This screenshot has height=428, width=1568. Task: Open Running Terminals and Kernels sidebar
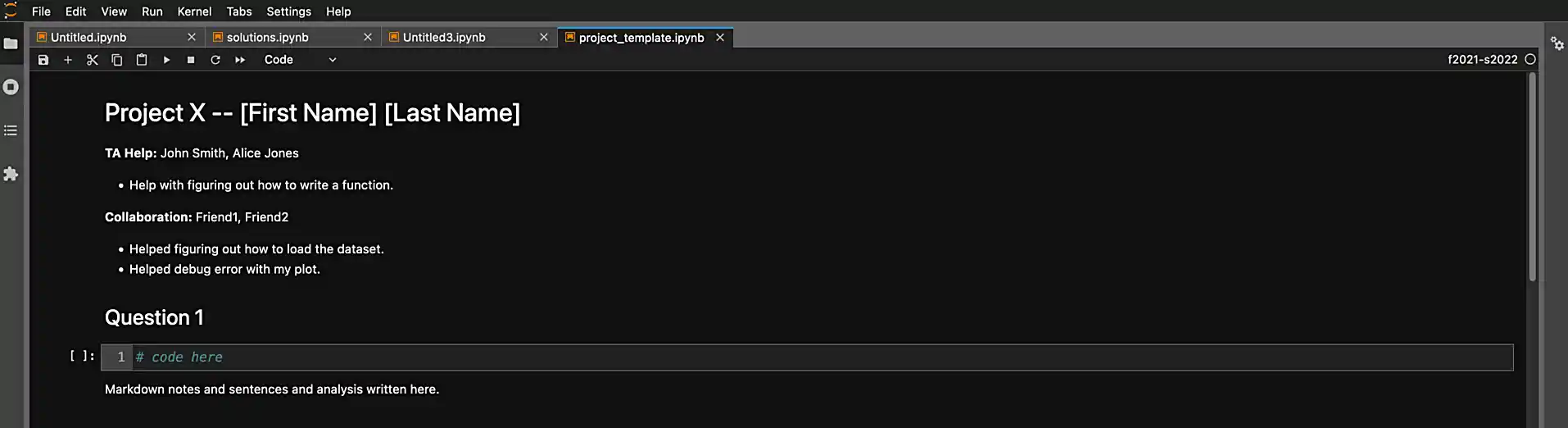(11, 87)
